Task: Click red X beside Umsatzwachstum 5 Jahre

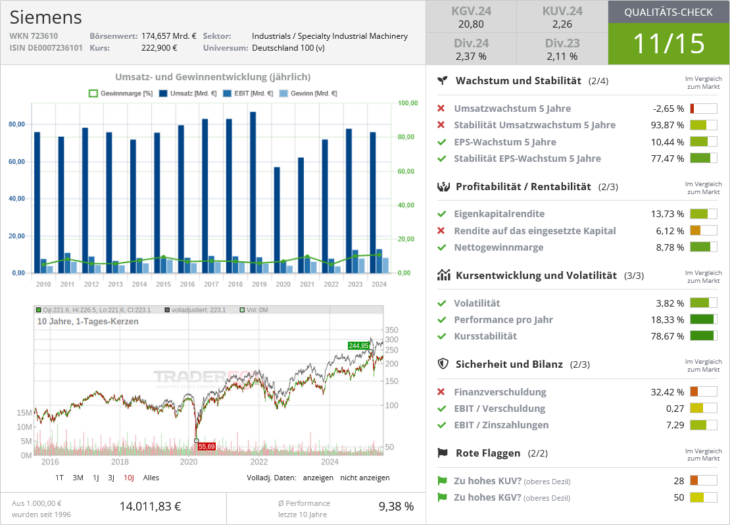Action: coord(441,108)
